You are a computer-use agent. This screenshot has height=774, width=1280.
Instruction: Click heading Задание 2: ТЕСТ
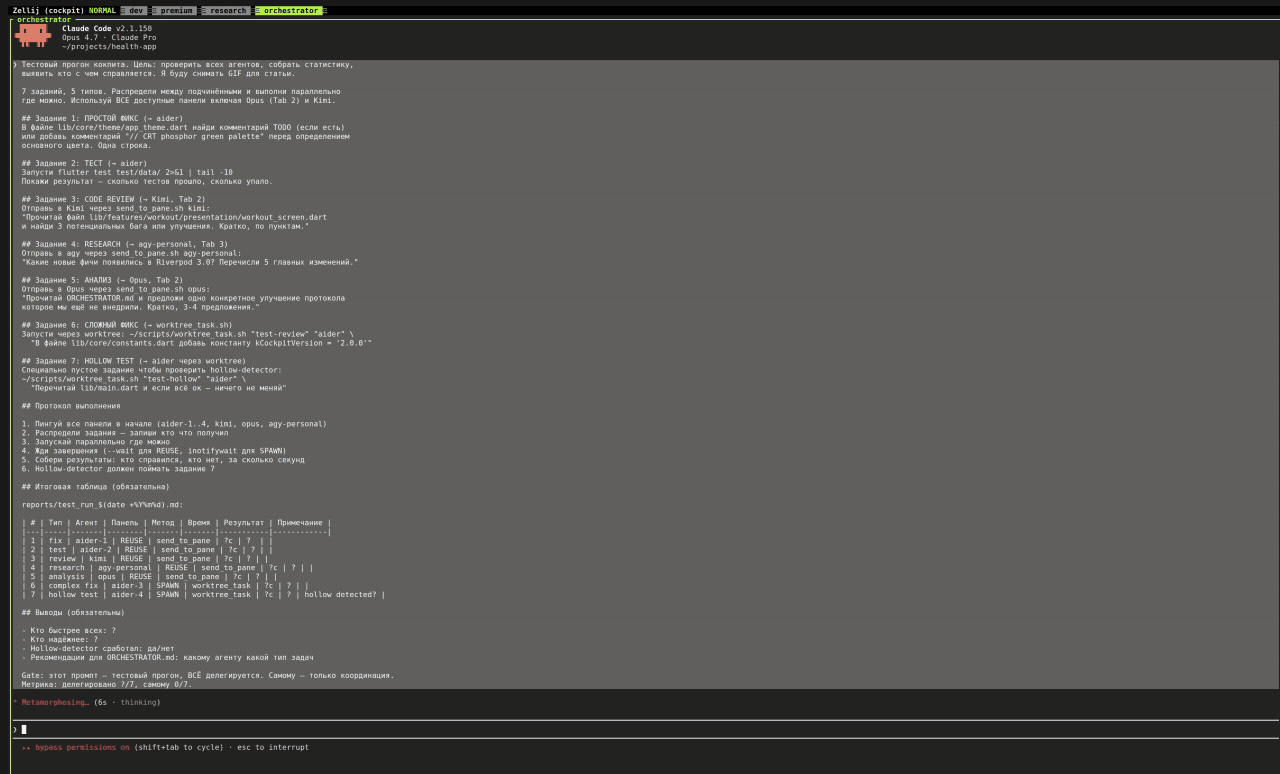point(84,163)
